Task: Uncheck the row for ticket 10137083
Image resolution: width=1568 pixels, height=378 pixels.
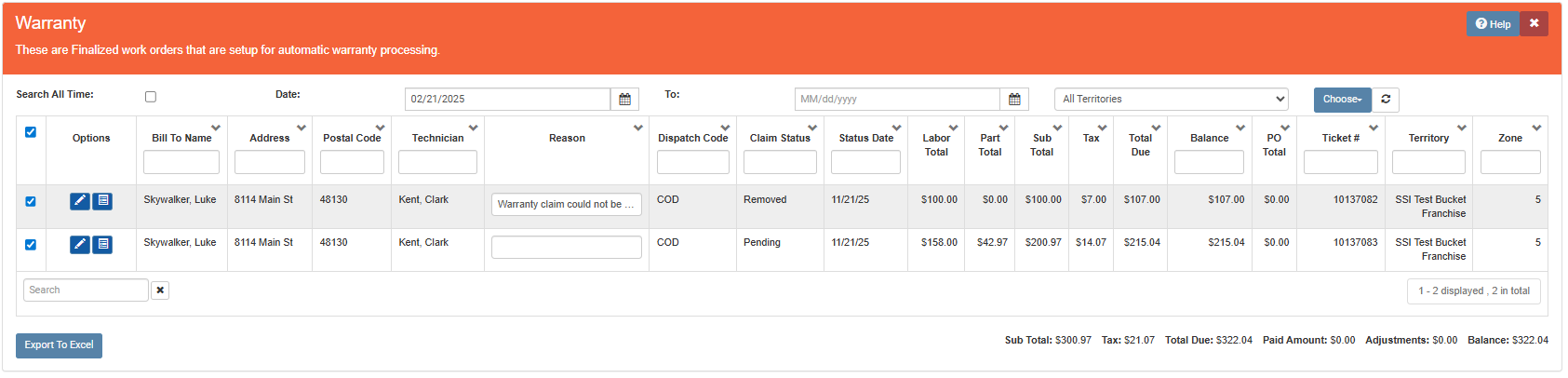Action: [31, 245]
